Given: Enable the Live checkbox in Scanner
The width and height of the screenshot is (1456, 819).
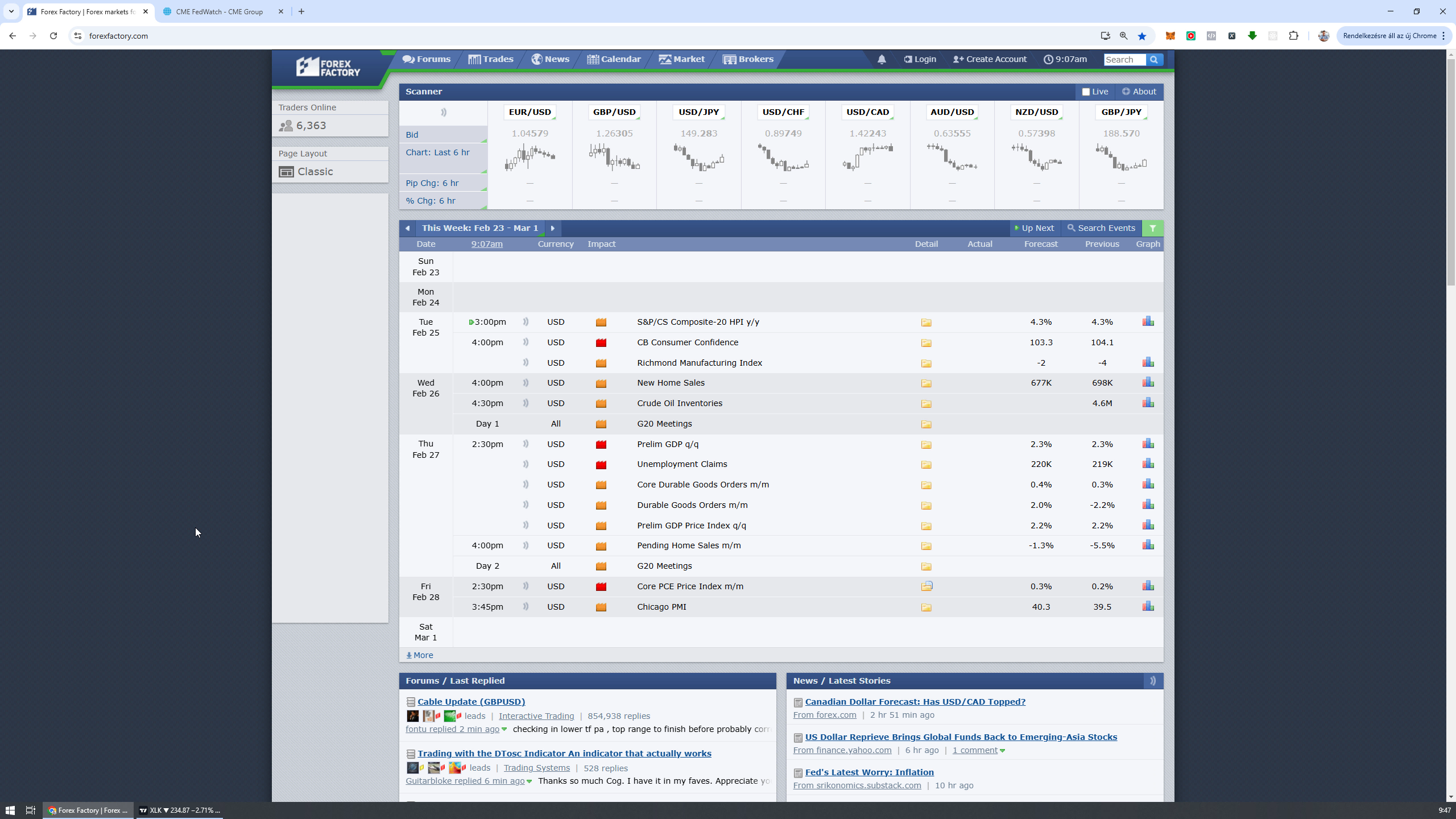Looking at the screenshot, I should pos(1086,92).
